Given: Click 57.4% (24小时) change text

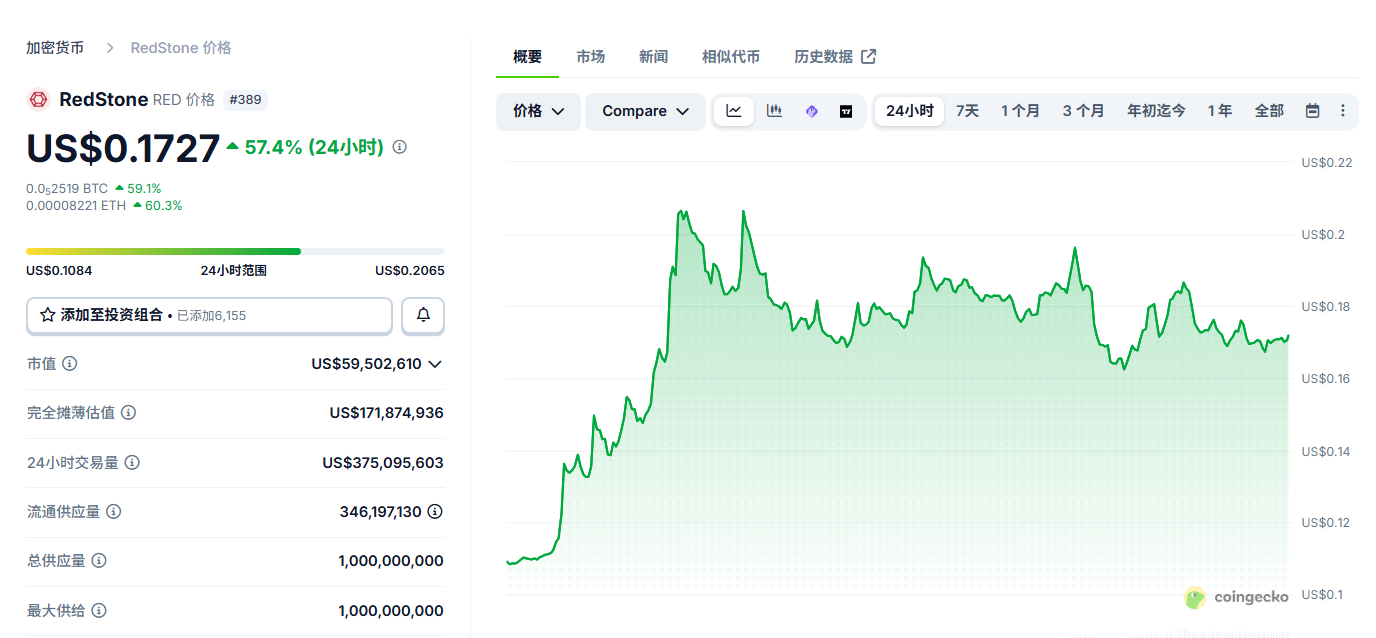Looking at the screenshot, I should (314, 147).
